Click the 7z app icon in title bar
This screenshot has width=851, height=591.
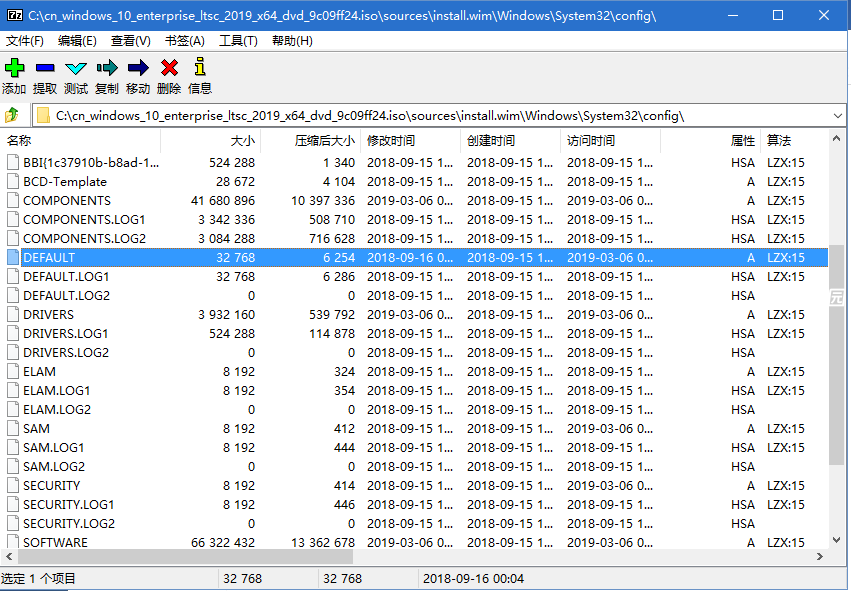[15, 15]
